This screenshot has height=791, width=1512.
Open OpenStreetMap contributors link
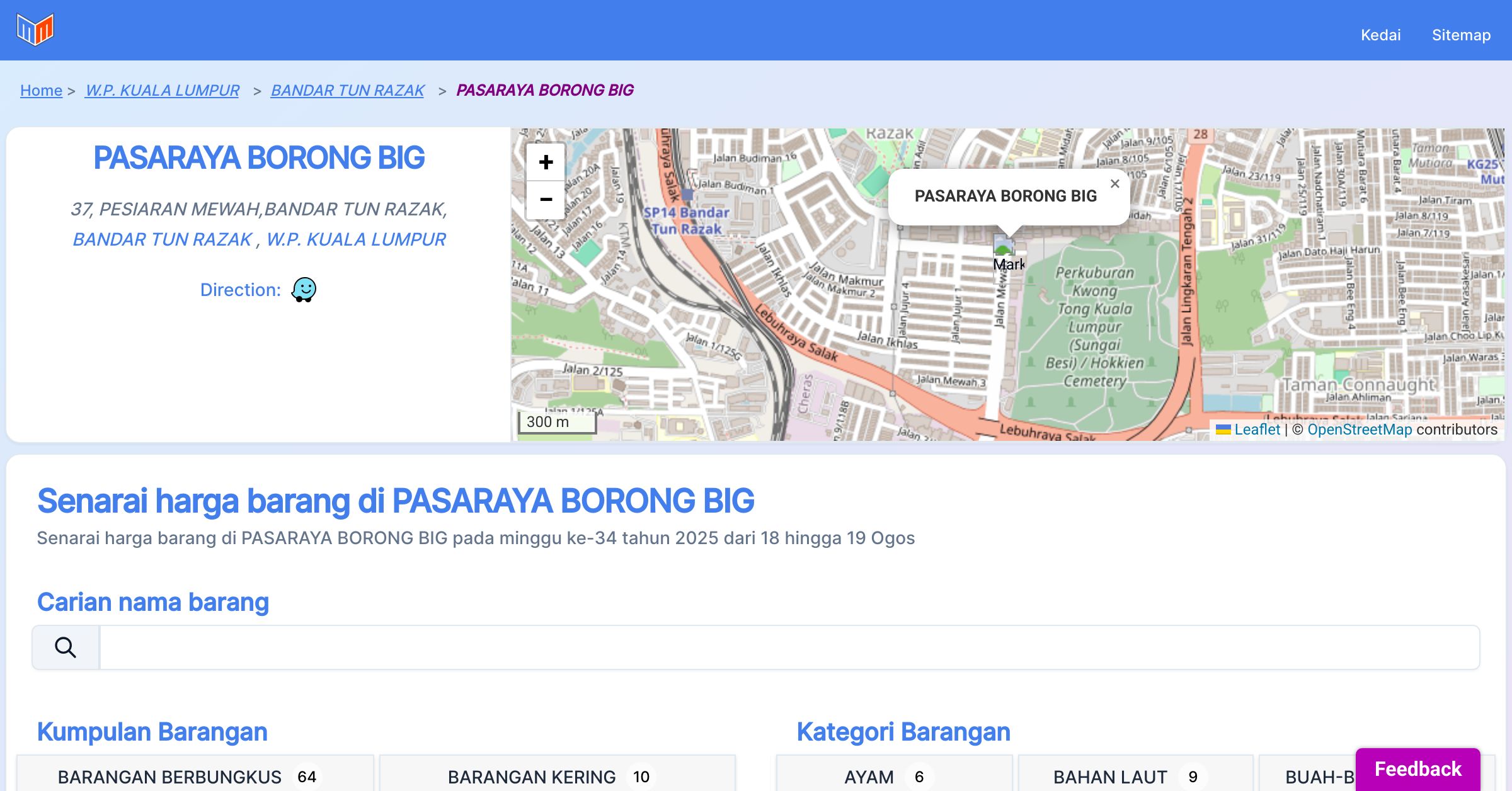click(1360, 430)
